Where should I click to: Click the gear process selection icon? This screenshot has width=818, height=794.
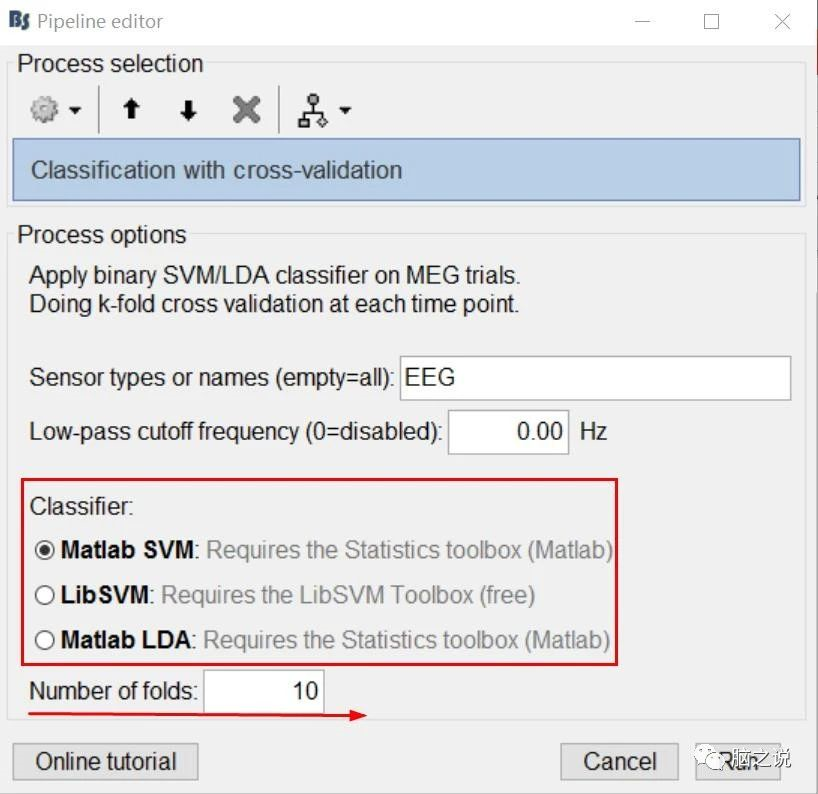[44, 109]
